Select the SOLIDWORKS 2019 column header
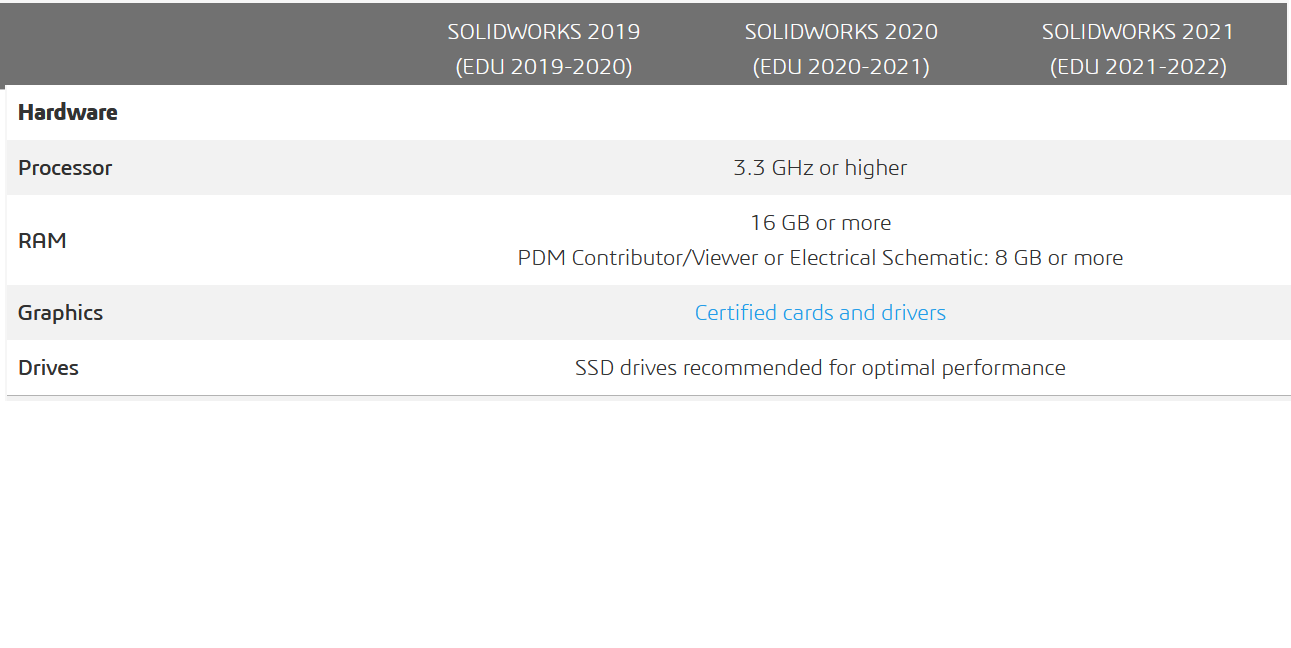 pos(544,49)
